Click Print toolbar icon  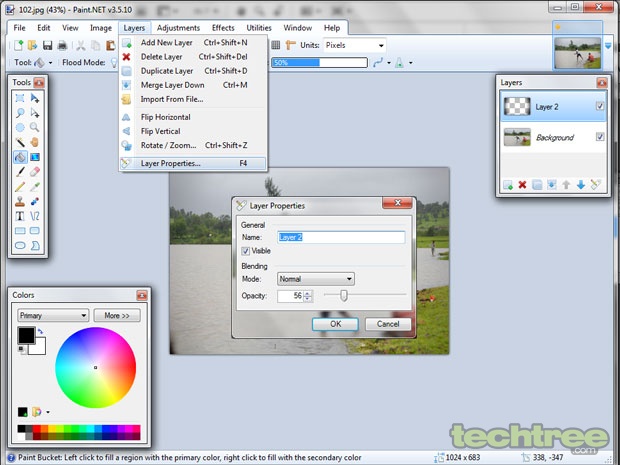(x=62, y=45)
